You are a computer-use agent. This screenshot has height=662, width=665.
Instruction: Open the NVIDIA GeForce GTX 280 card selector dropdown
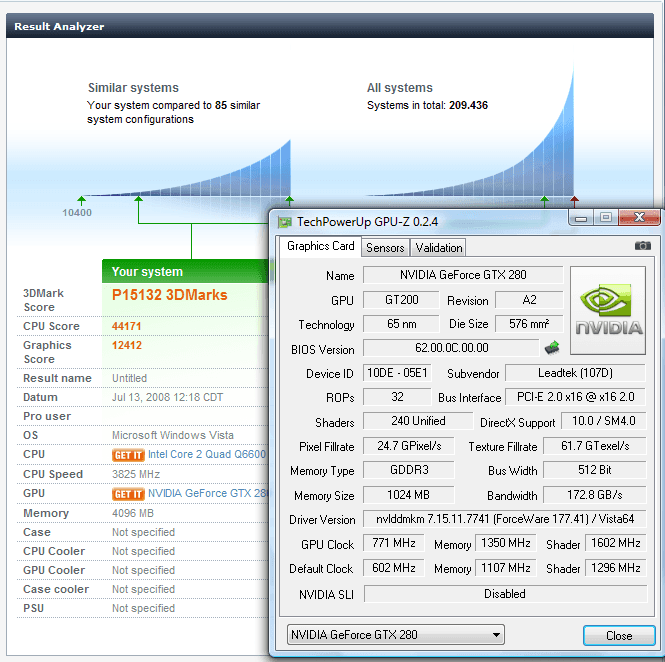[x=396, y=634]
